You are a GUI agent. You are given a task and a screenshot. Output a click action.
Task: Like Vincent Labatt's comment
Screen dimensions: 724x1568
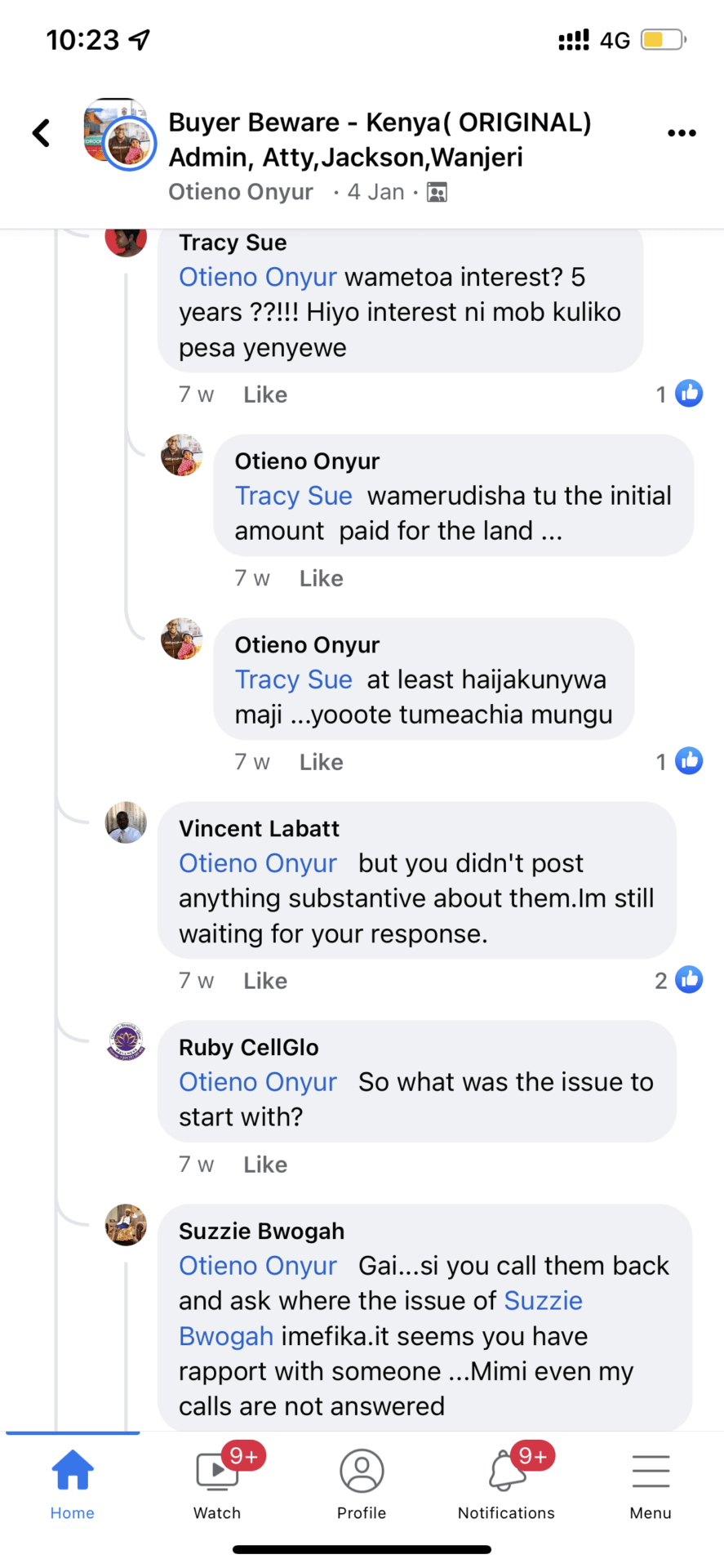(x=265, y=981)
